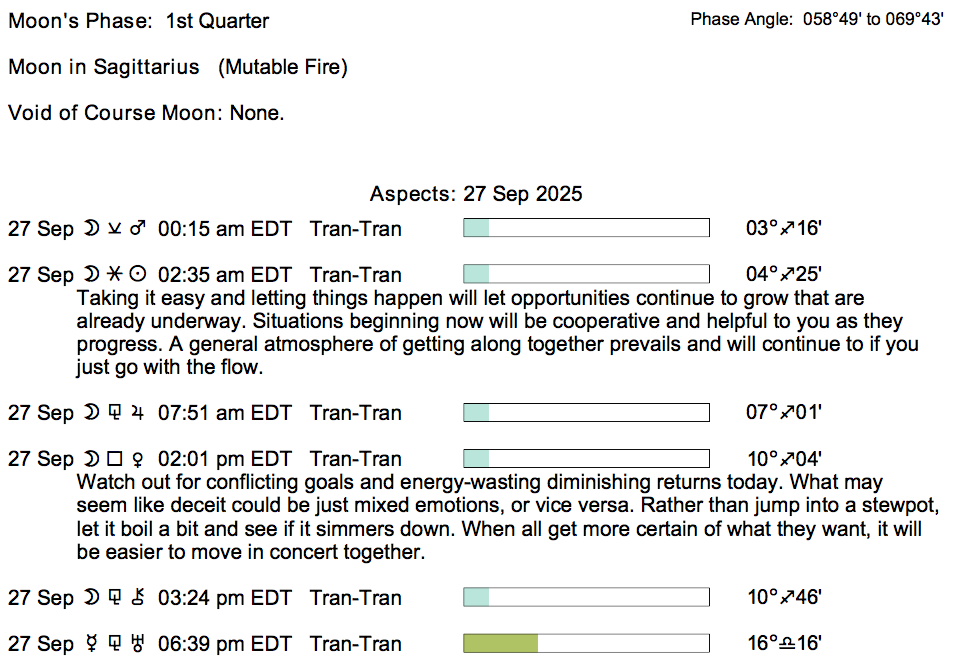Click the square aspect symbol before Venus
Viewport: 964px width, 670px height.
point(115,459)
